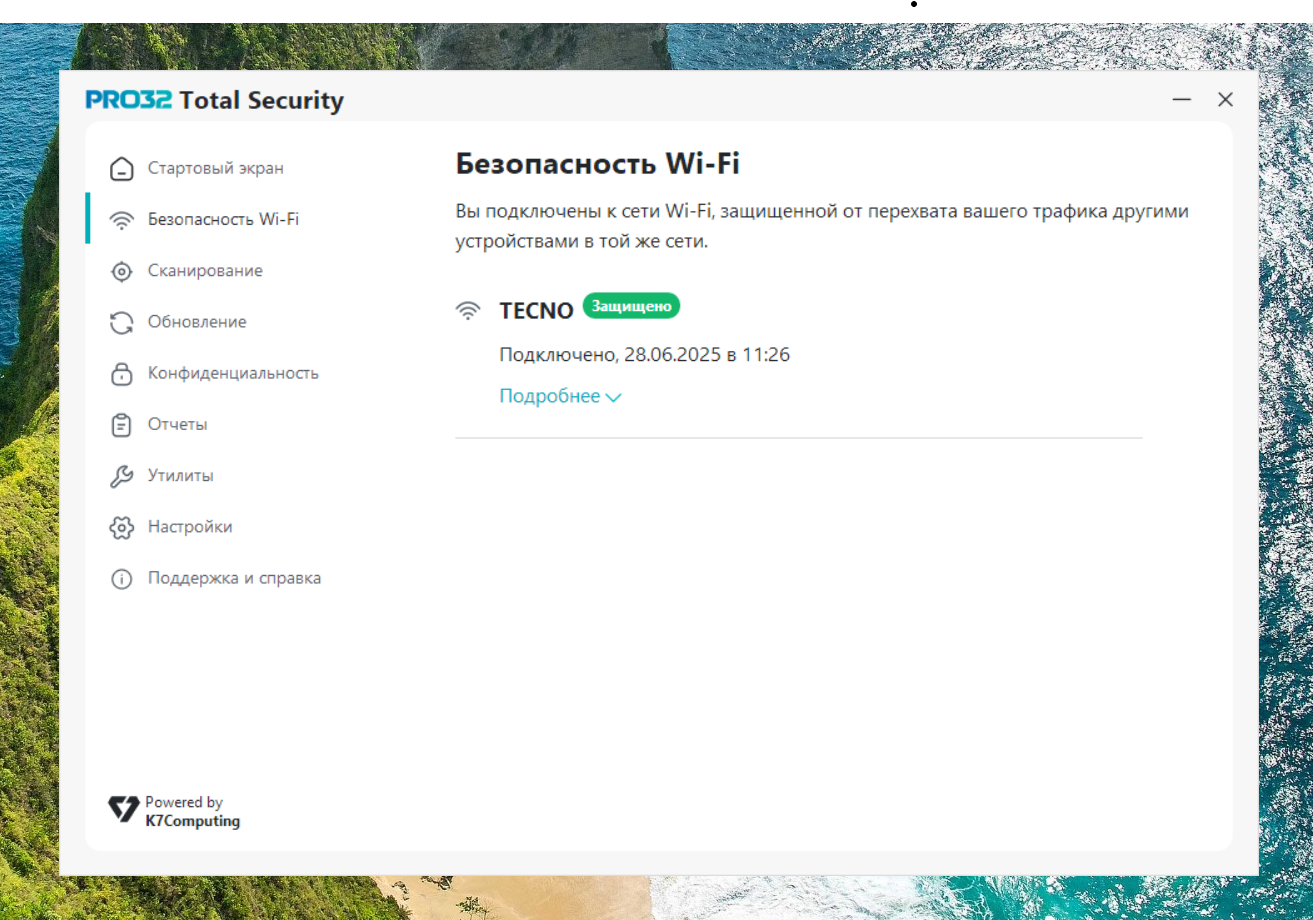Viewport: 1313px width, 920px height.
Task: Click the info icon for Поддержка и справка
Action: point(121,579)
